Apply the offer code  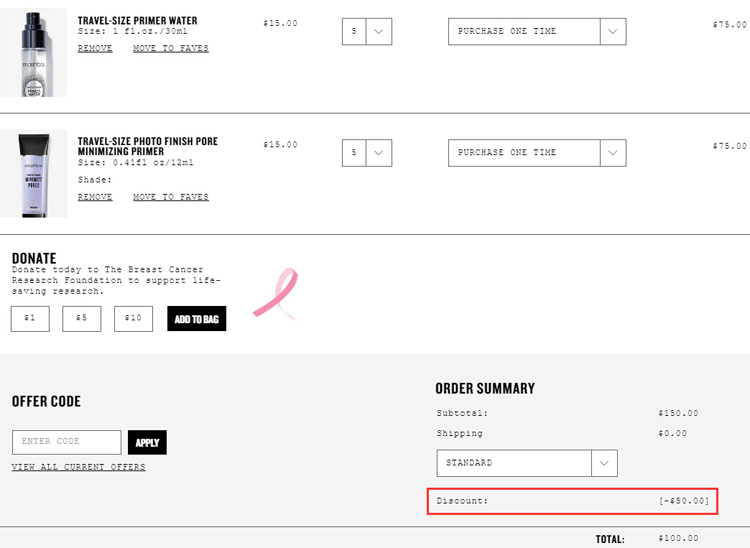(x=147, y=443)
